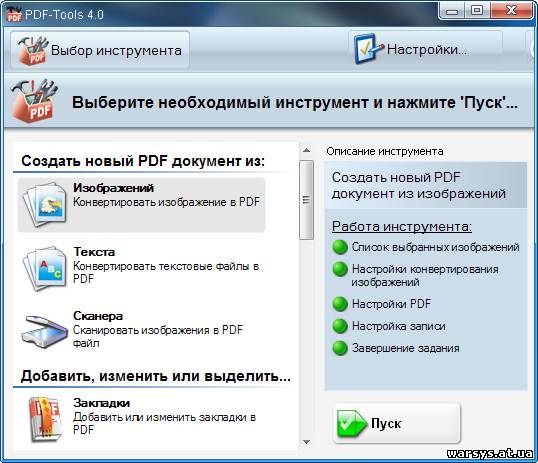The height and width of the screenshot is (463, 538).
Task: Click the large PDF toolbox header icon
Action: coord(34,101)
